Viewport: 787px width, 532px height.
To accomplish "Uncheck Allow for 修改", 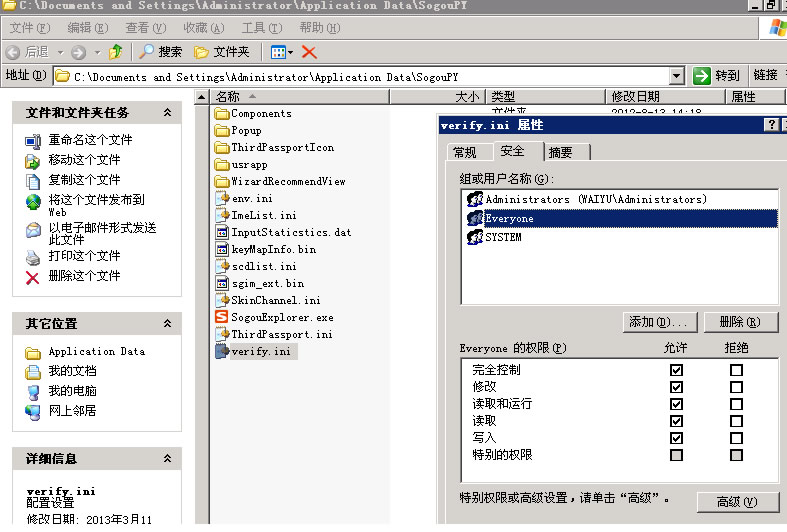I will (677, 387).
